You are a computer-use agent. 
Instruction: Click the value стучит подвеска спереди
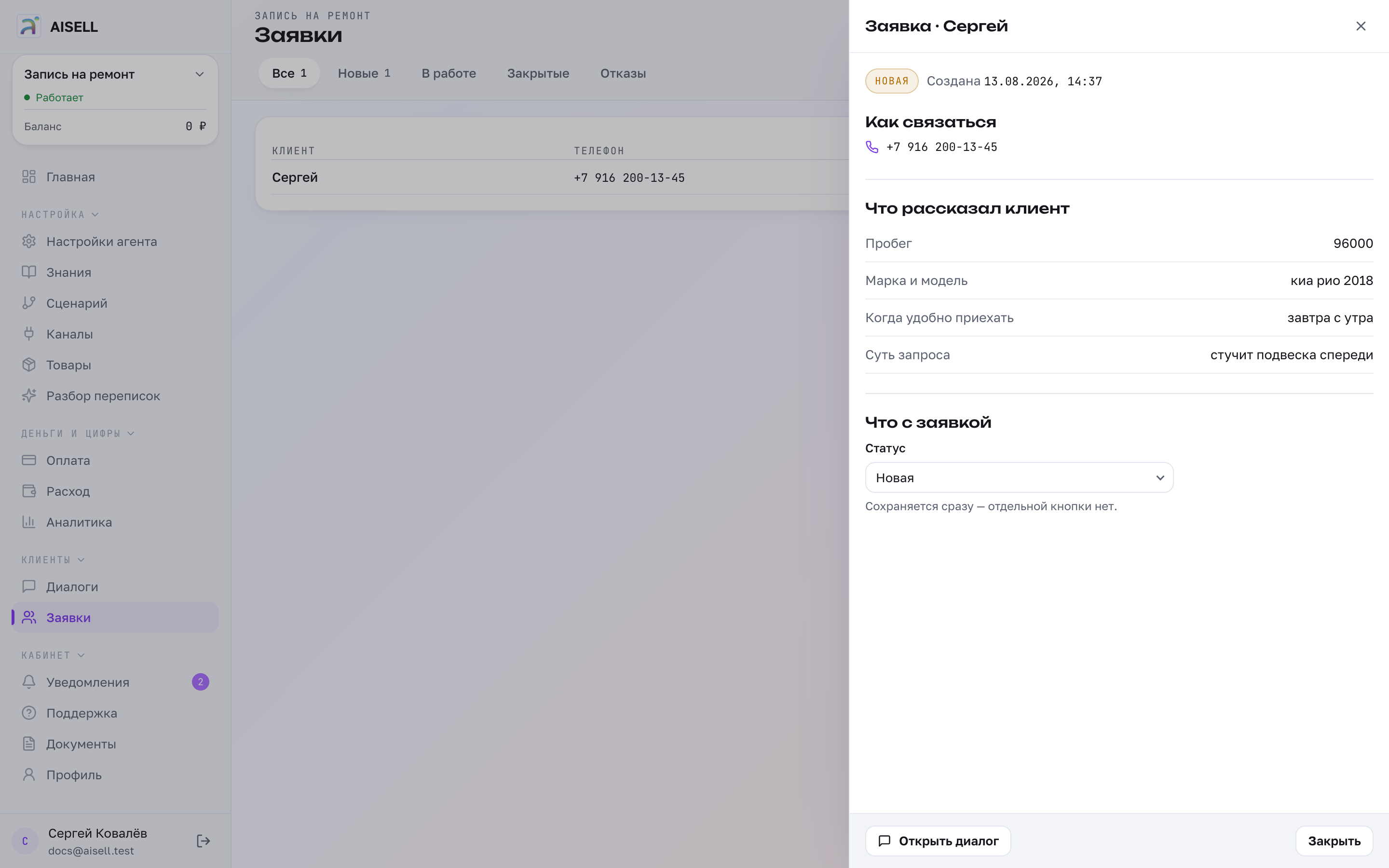coord(1292,355)
